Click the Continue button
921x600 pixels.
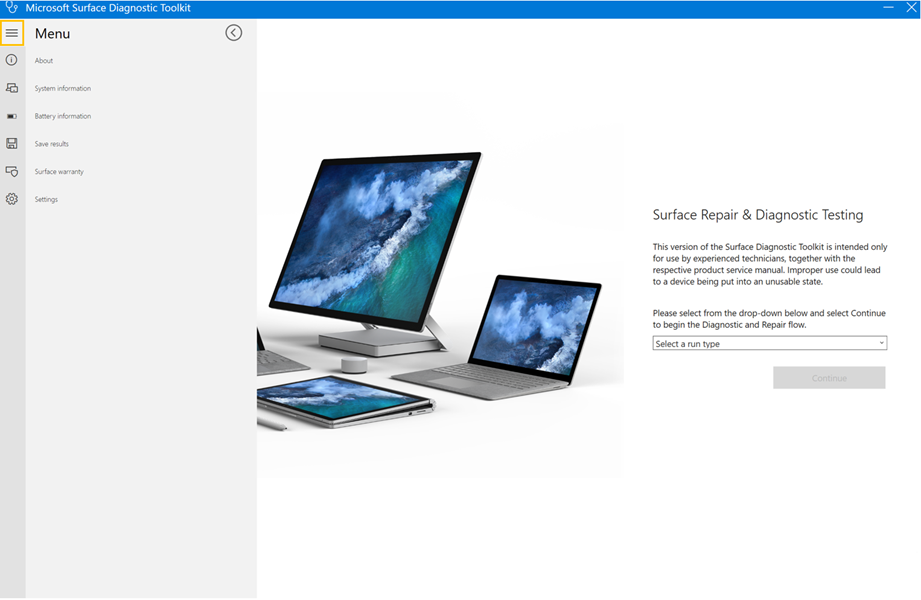[x=829, y=378]
